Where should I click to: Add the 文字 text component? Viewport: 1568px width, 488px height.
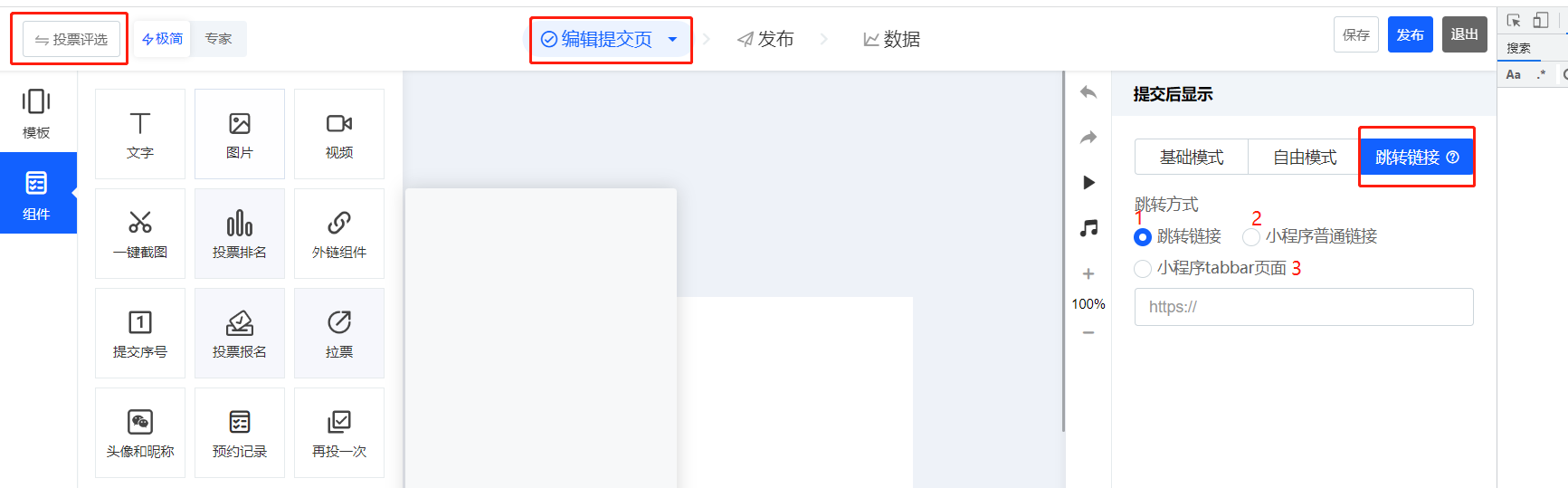[140, 134]
